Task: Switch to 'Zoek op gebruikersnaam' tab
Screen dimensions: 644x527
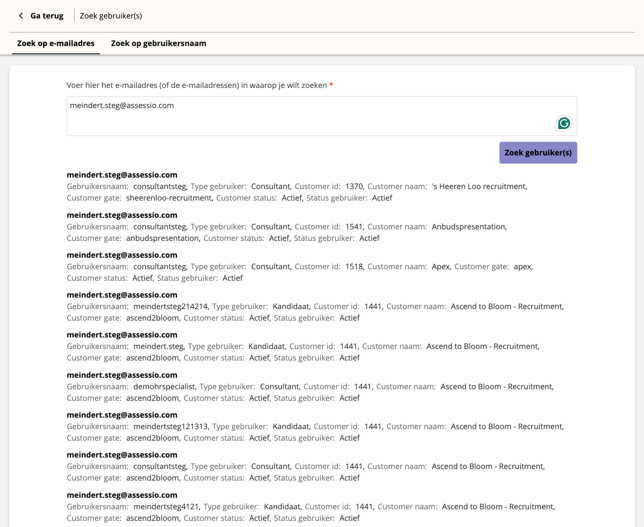Action: tap(158, 44)
